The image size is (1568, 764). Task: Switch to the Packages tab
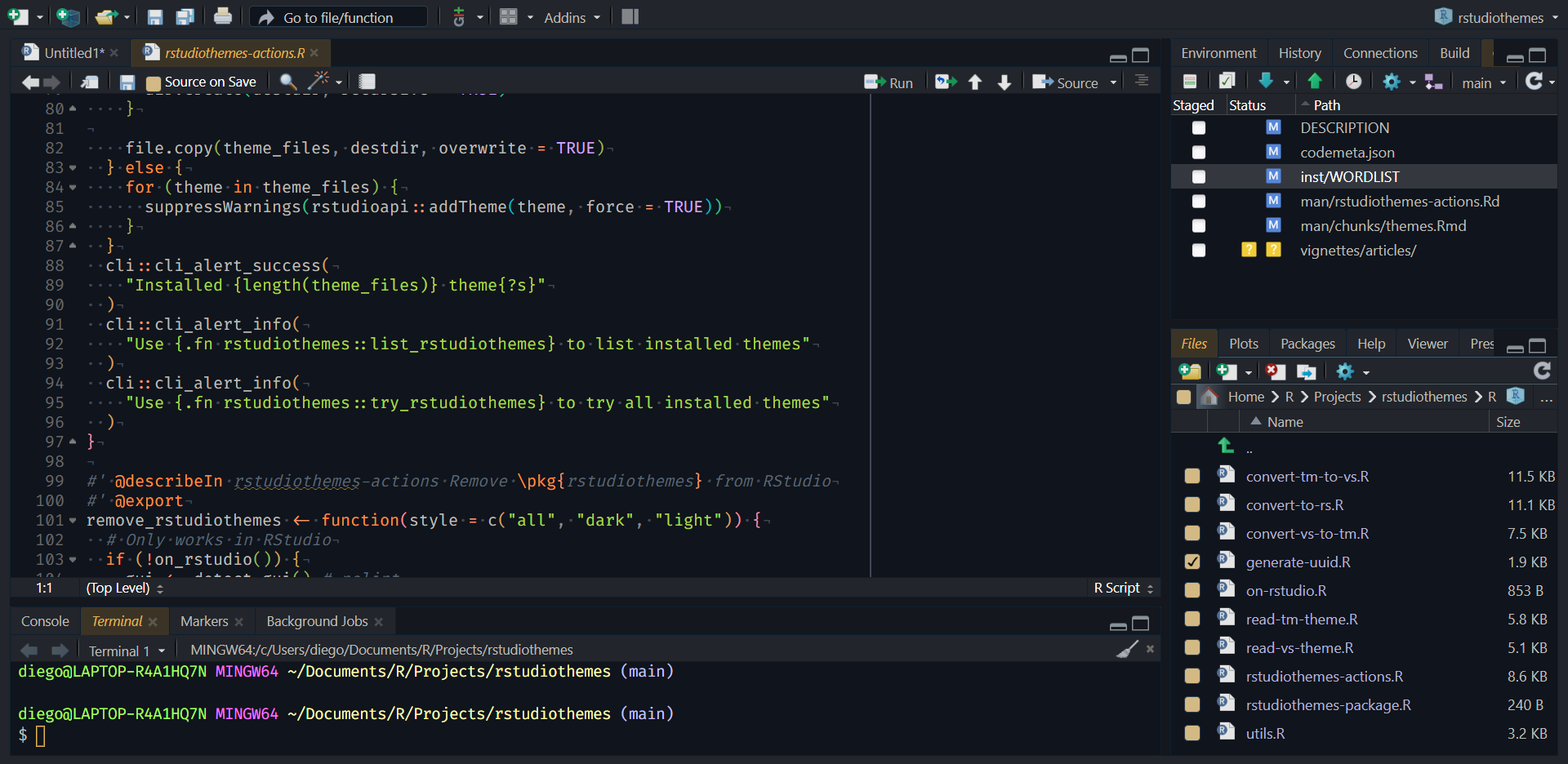pyautogui.click(x=1307, y=344)
